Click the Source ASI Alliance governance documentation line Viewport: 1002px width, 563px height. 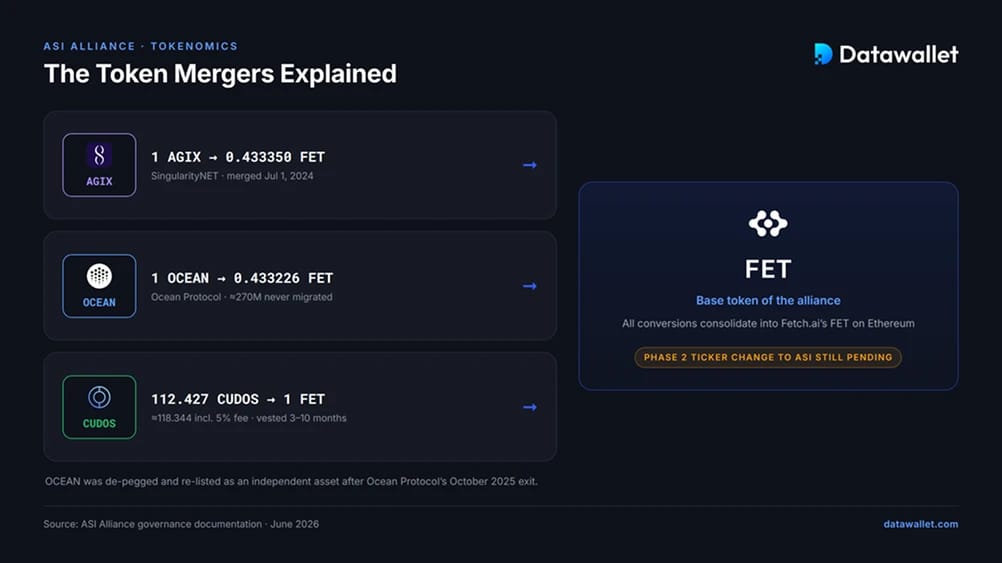(181, 524)
